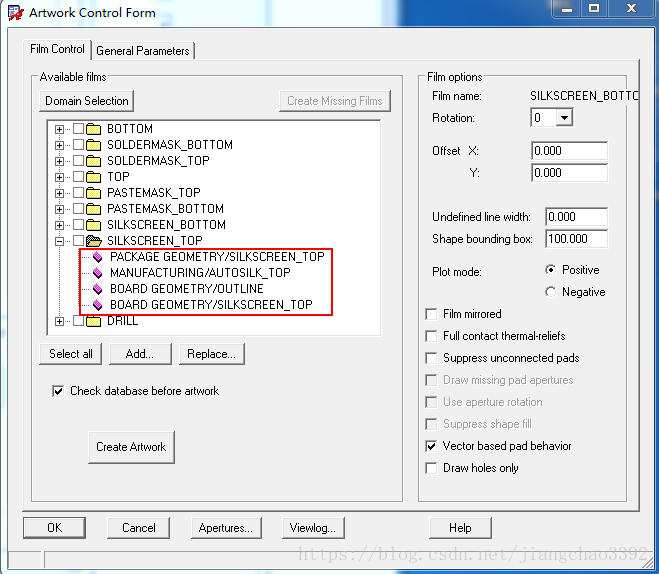659x574 pixels.
Task: Enable Full contact thermal-reliefs
Action: coord(431,336)
